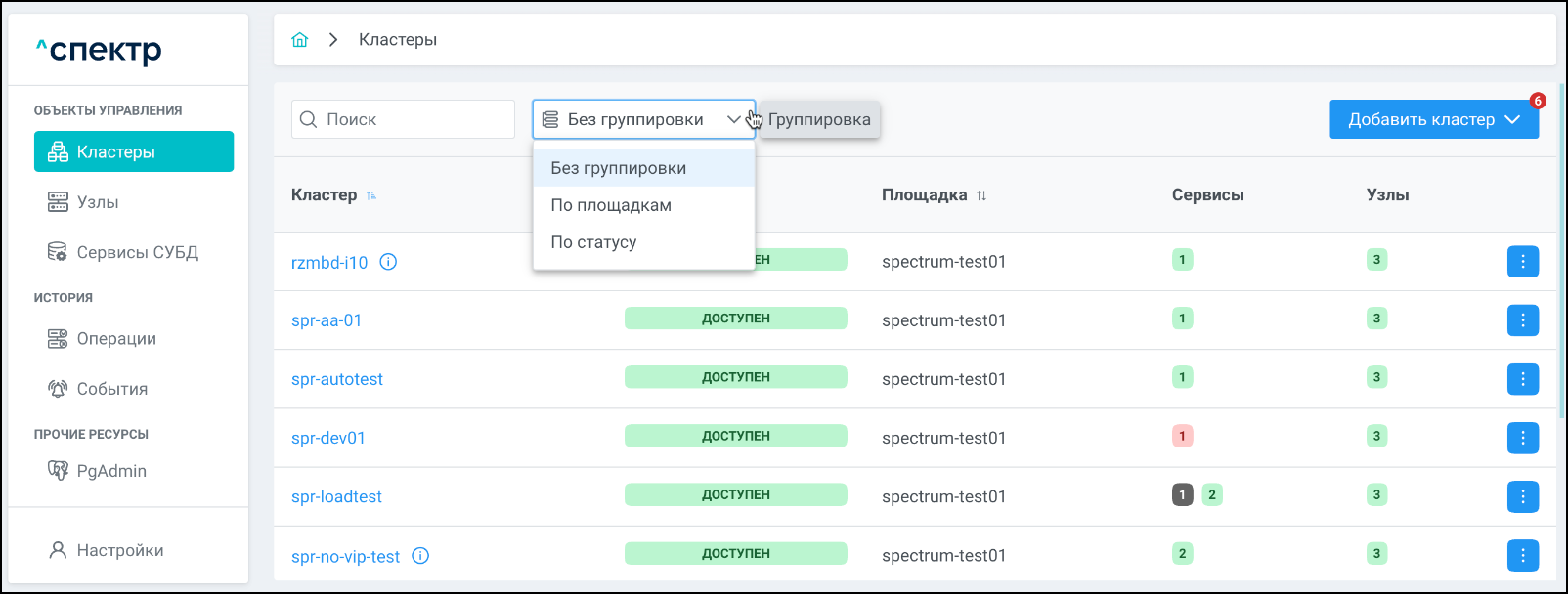The image size is (1568, 596).
Task: Open the spr-autotest cluster link
Action: click(x=337, y=379)
